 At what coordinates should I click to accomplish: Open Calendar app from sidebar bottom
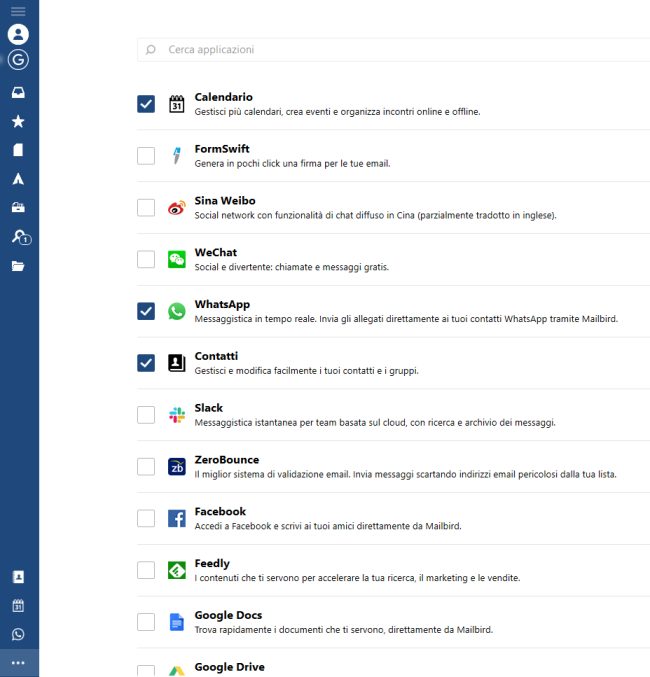(18, 605)
